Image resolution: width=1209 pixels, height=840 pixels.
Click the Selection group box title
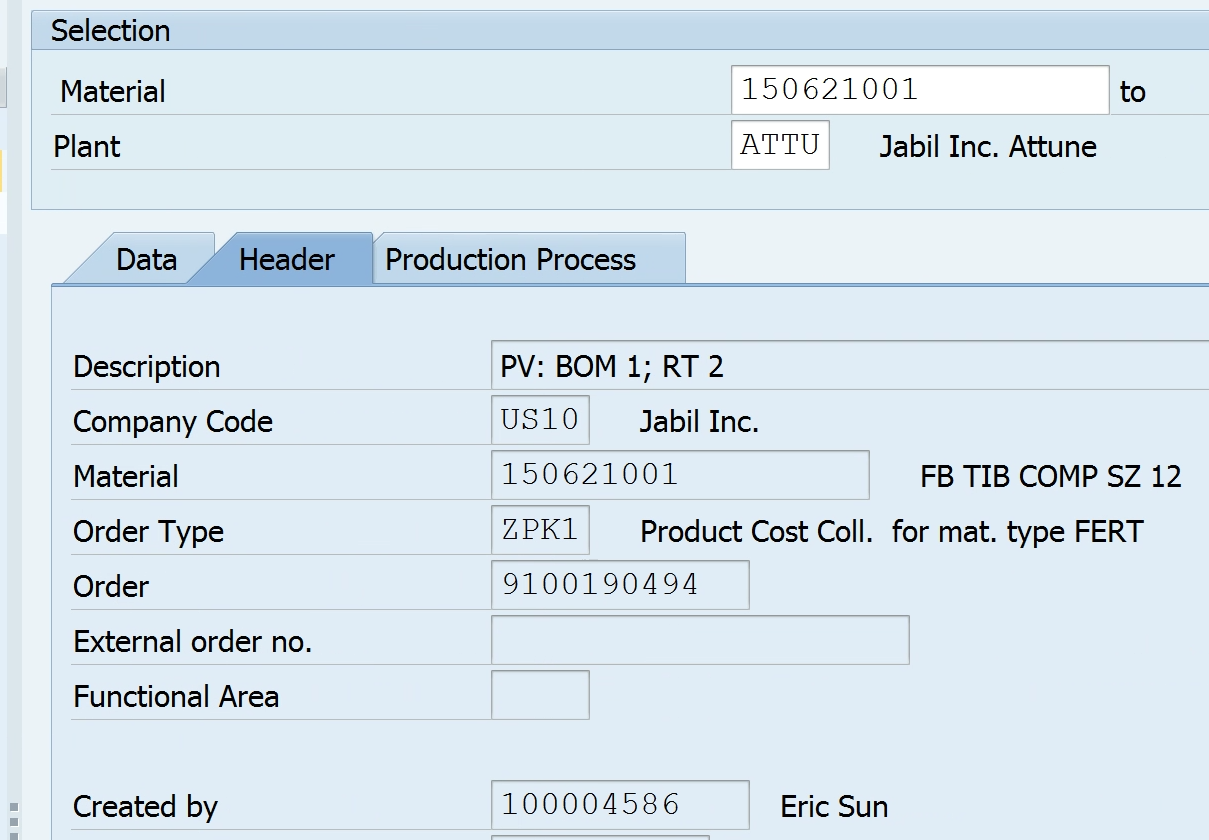click(111, 31)
